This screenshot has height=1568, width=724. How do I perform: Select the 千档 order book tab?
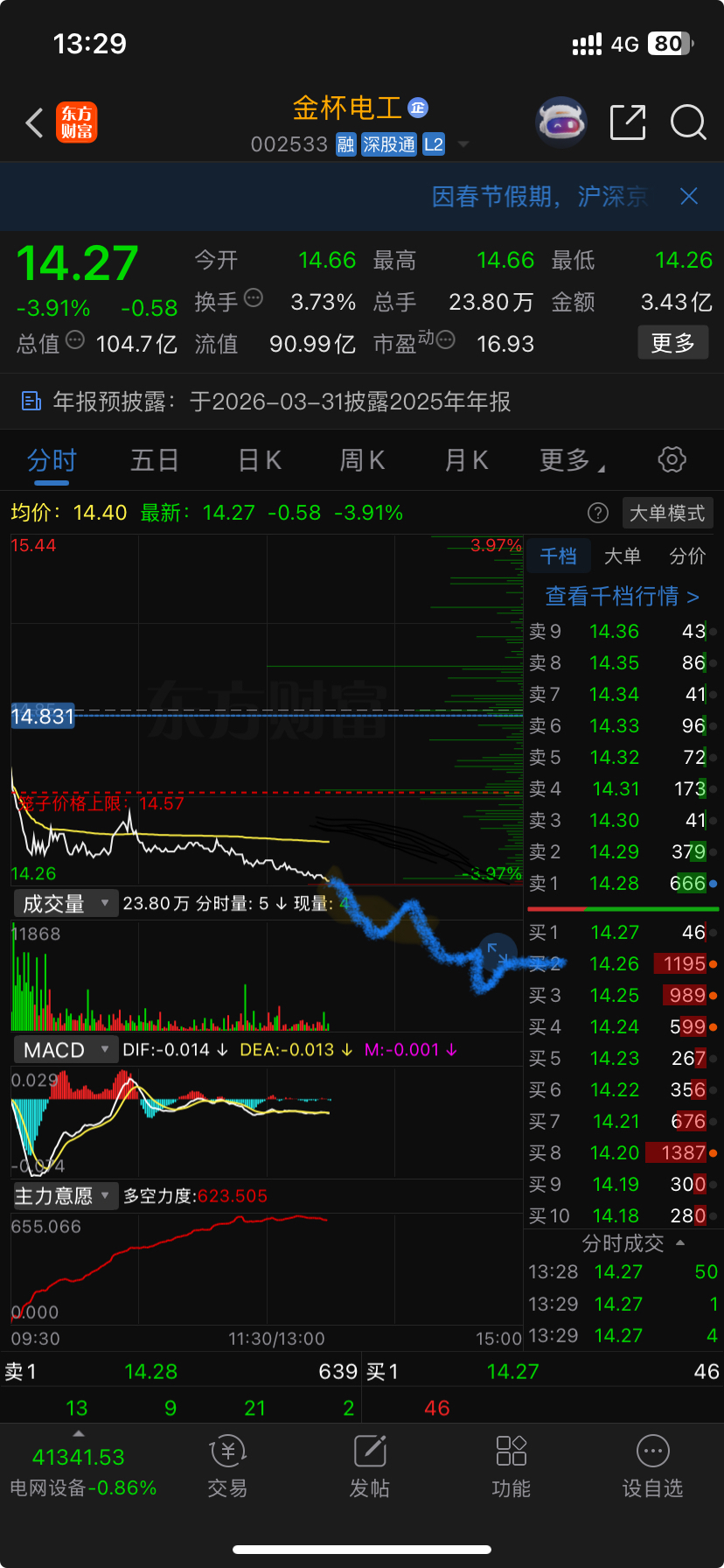click(x=559, y=556)
